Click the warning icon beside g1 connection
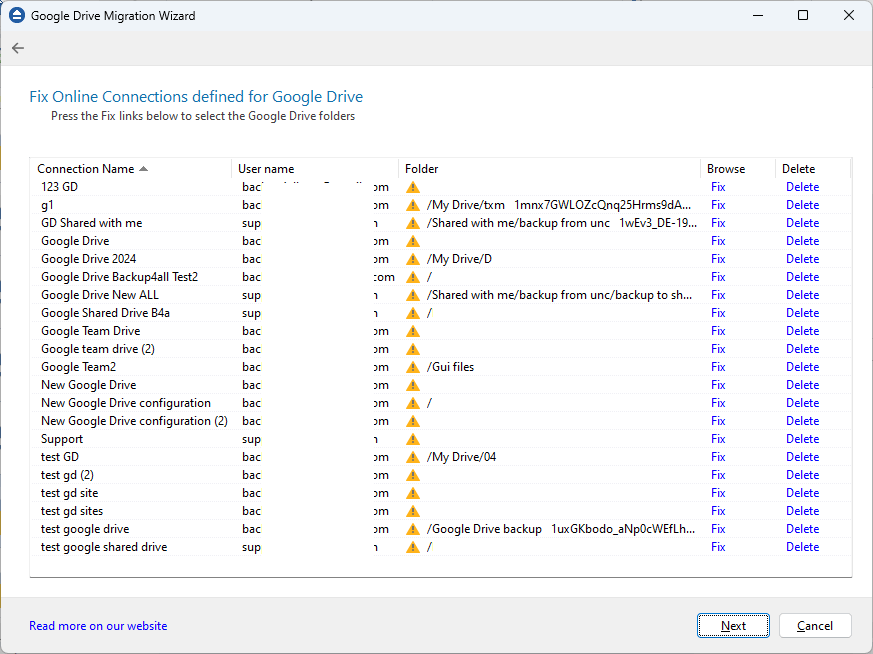The height and width of the screenshot is (654, 873). point(413,204)
